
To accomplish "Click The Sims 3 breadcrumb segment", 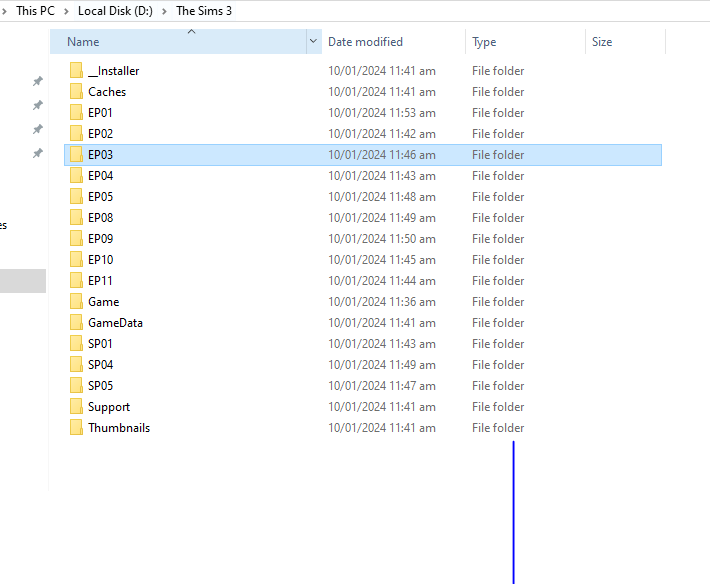I will (x=204, y=11).
